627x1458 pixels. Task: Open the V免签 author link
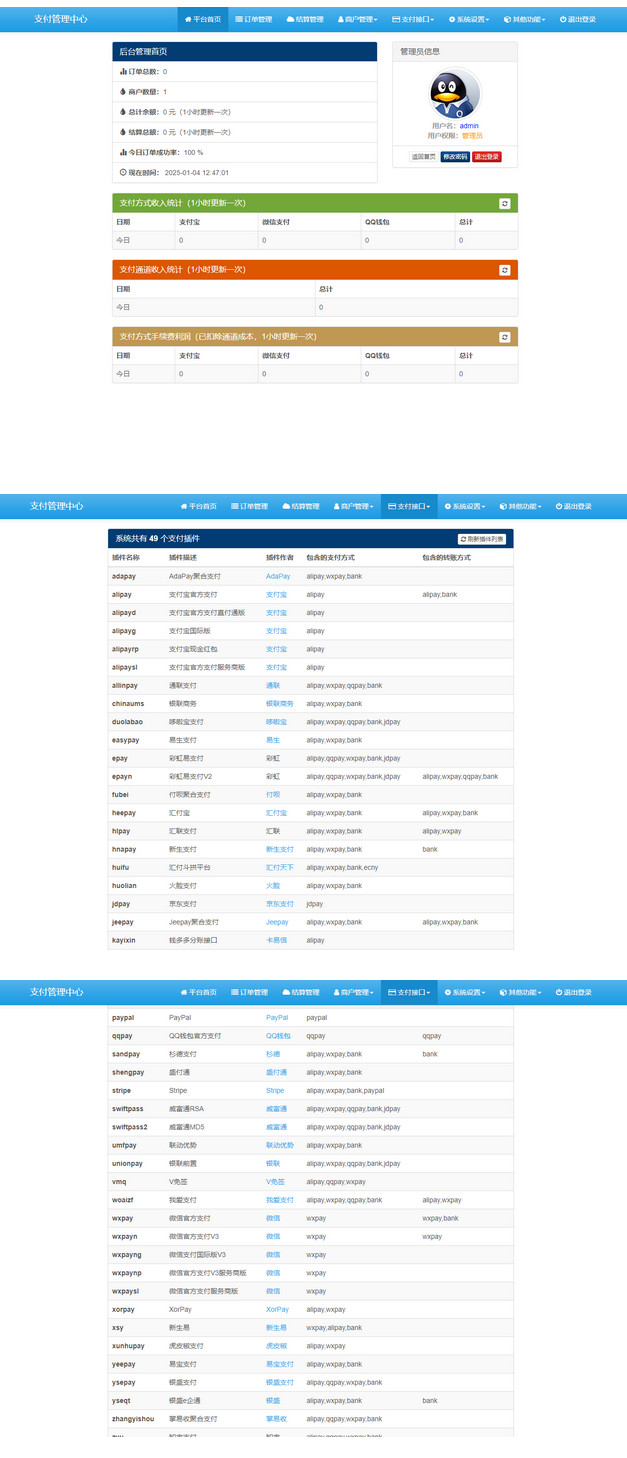pos(276,1182)
